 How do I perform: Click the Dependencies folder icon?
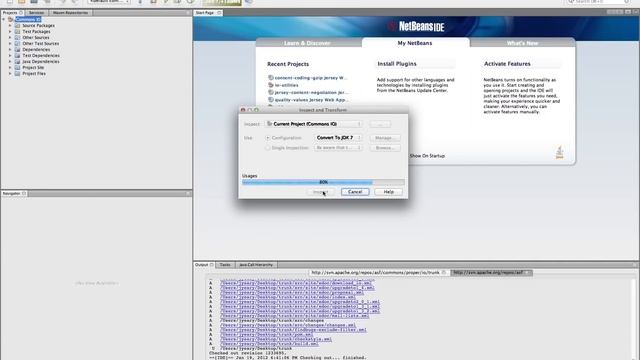pos(18,49)
